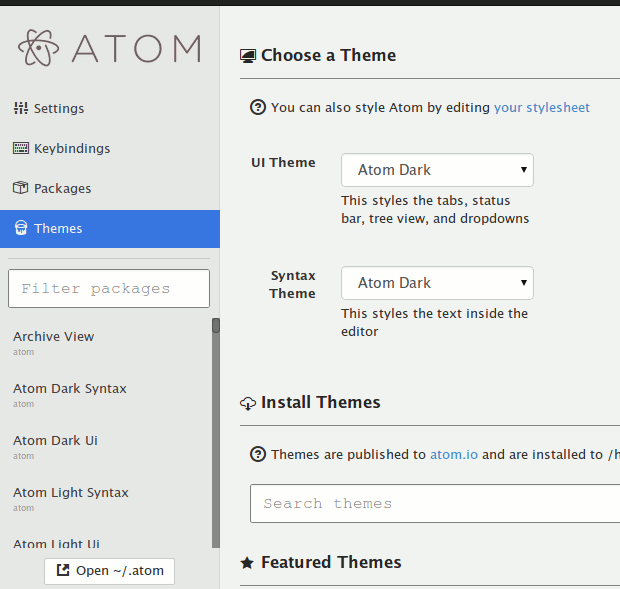This screenshot has height=589, width=620.
Task: Select Atom Dark Syntax in package list
Action: (70, 388)
